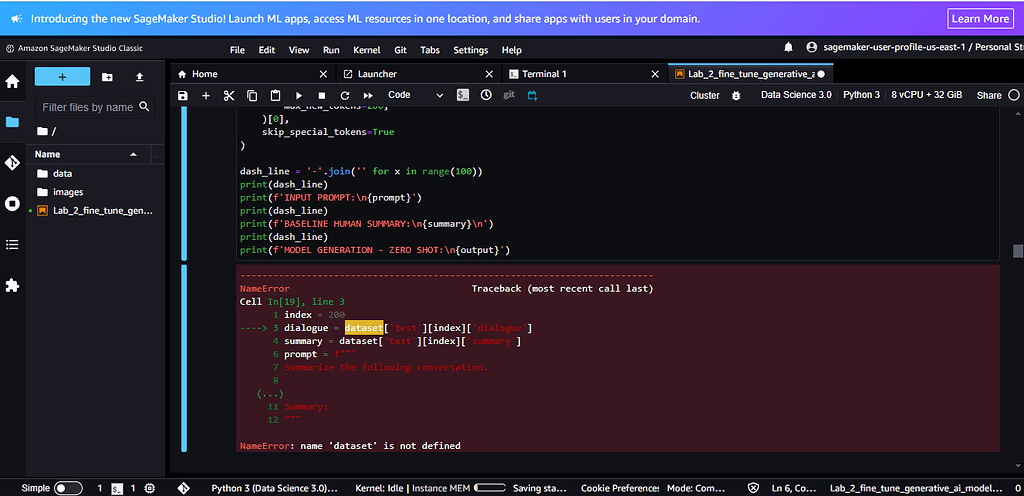Open the Code cell type dropdown
1024x496 pixels.
tap(415, 95)
